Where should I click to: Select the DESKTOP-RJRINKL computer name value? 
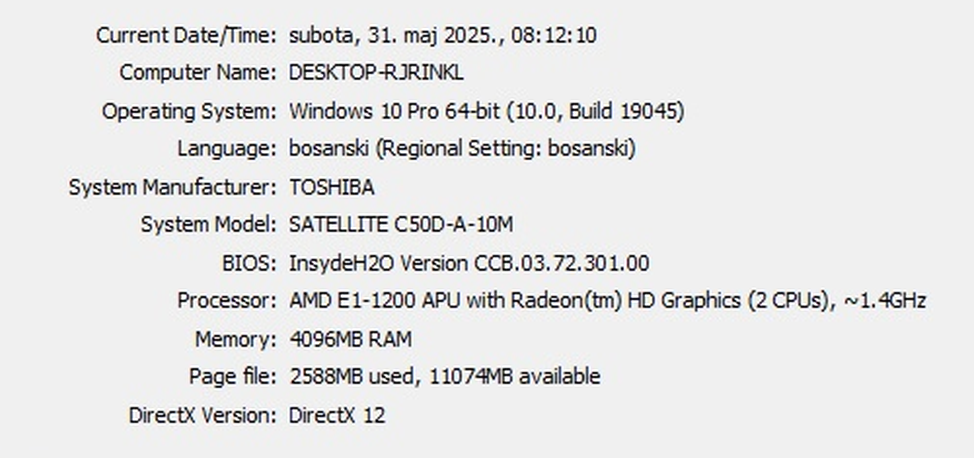click(376, 73)
